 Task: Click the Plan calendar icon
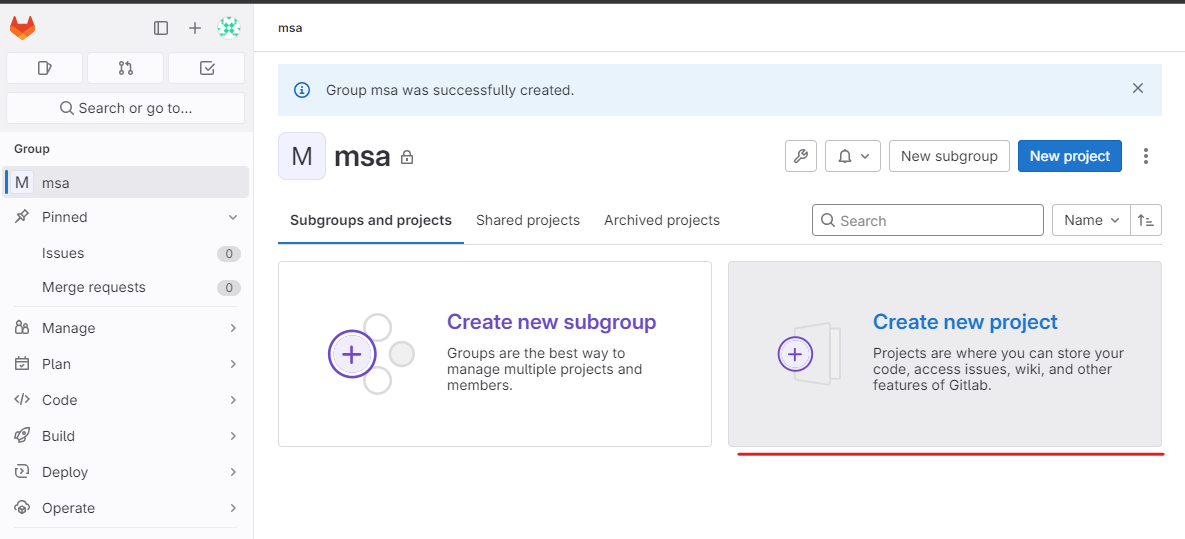22,364
